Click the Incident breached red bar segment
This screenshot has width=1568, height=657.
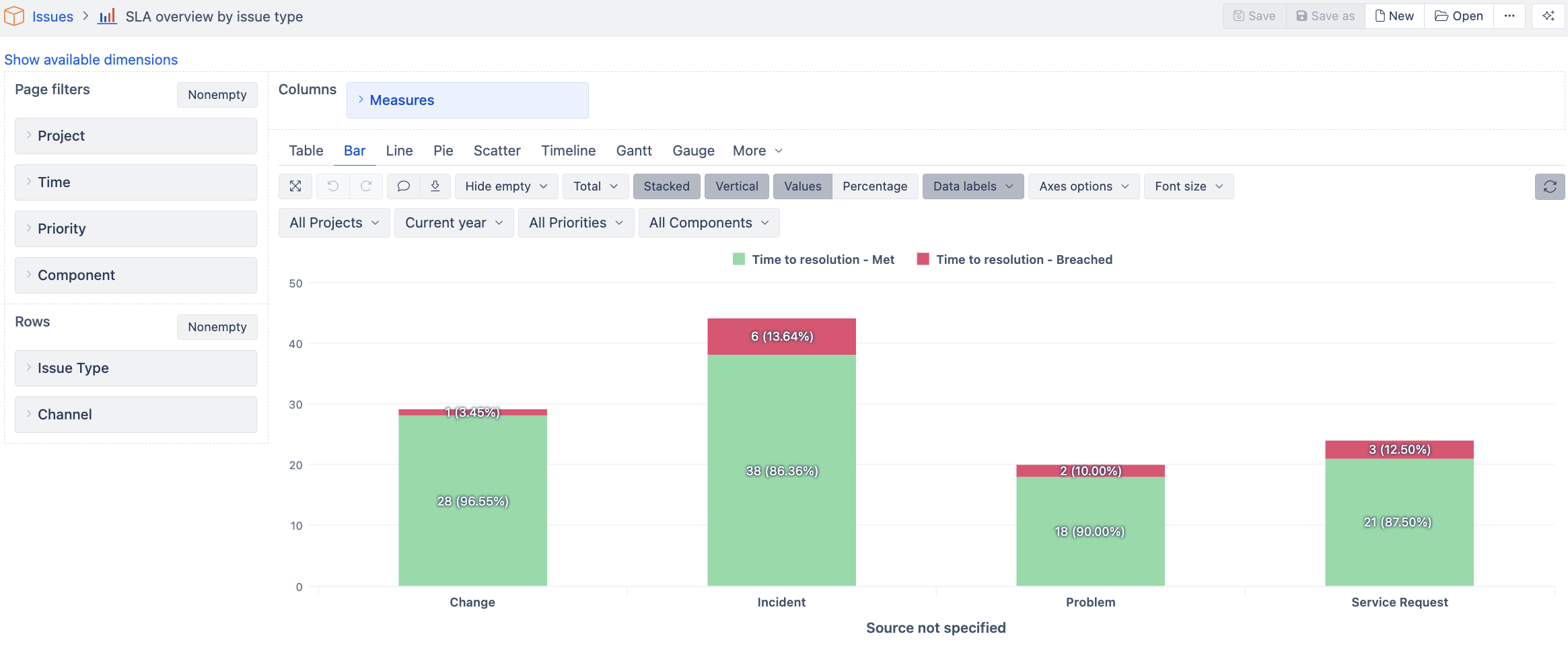[781, 337]
